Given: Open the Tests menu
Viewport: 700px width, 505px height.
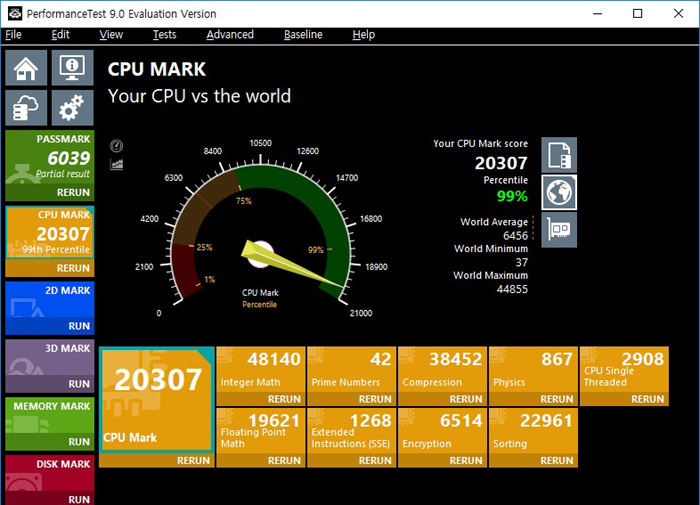Looking at the screenshot, I should [x=164, y=35].
